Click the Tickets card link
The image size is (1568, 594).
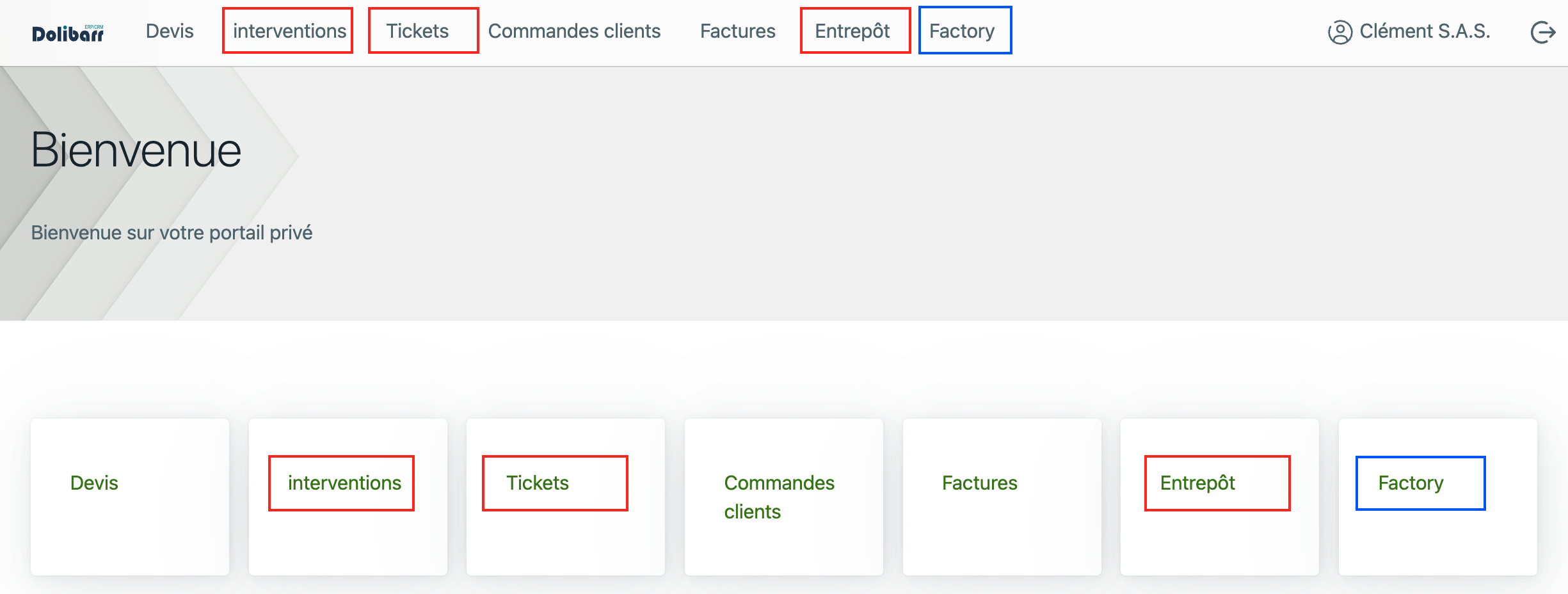(x=538, y=483)
